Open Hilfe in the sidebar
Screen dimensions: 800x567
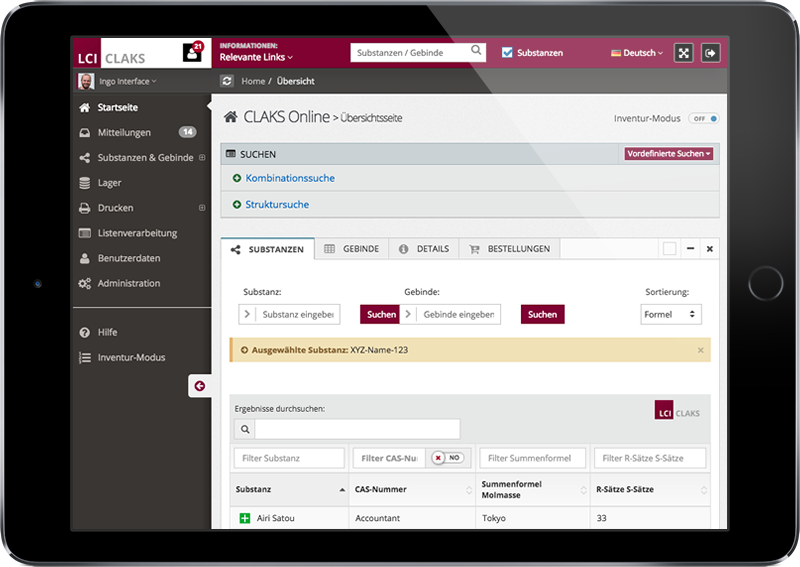[x=107, y=332]
